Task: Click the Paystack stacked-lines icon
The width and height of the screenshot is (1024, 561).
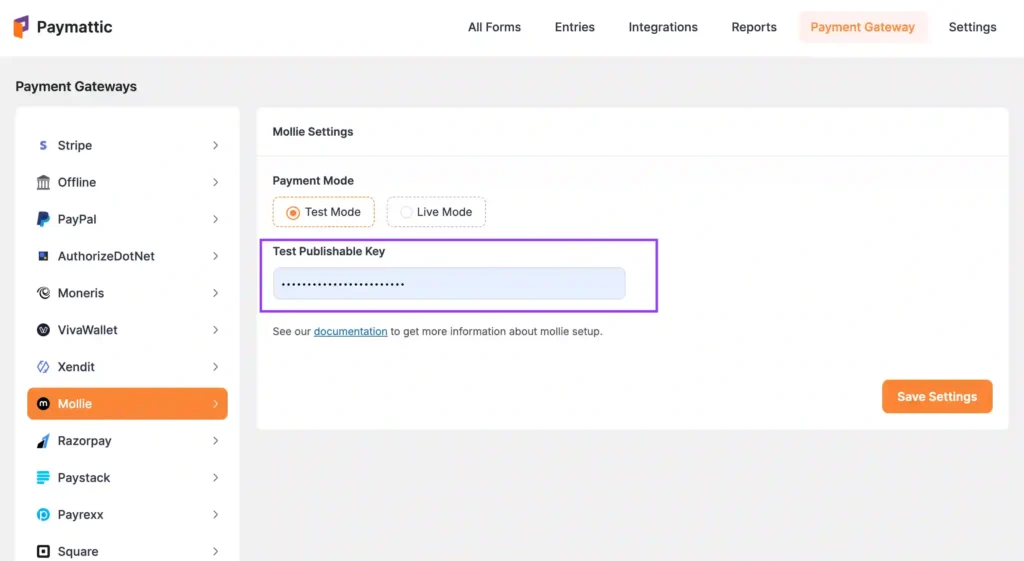Action: pos(43,477)
